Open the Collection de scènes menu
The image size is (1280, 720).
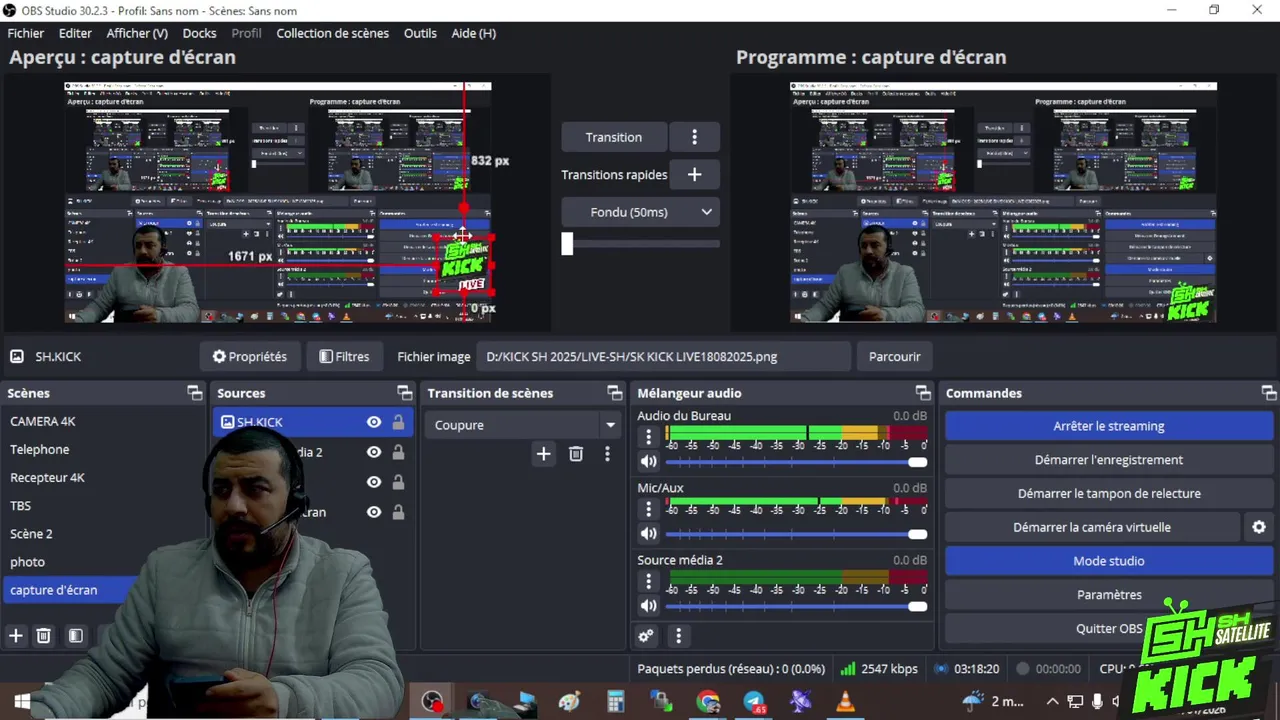[332, 33]
